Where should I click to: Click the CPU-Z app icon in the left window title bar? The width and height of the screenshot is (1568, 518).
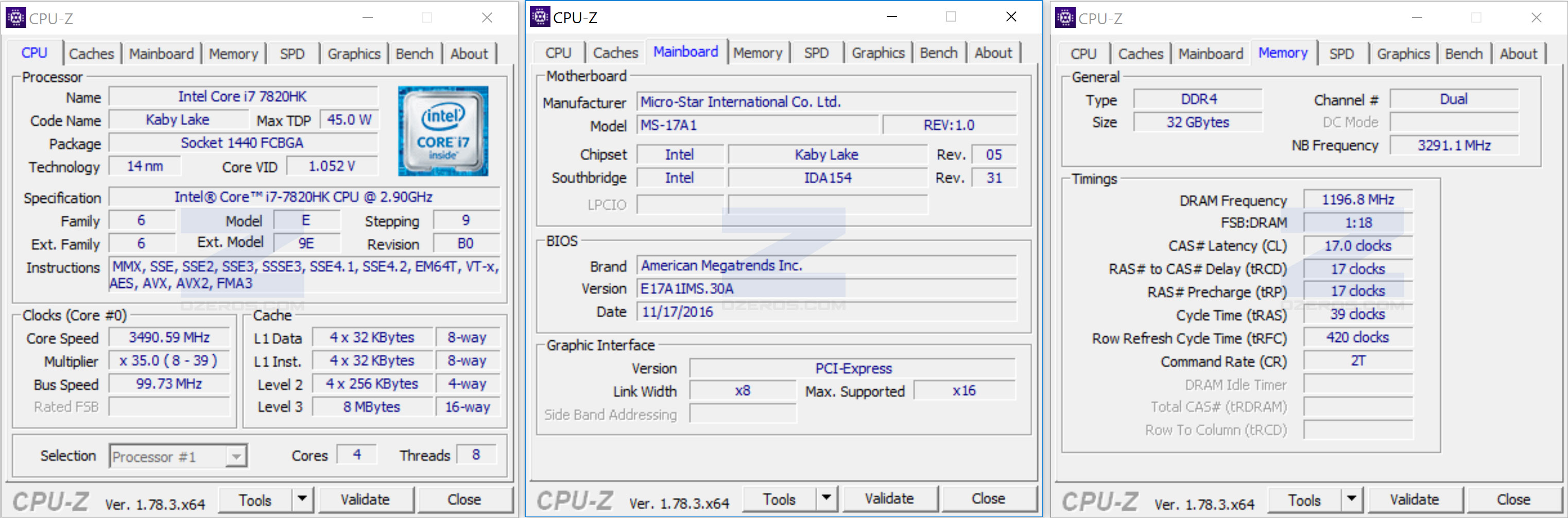click(15, 18)
